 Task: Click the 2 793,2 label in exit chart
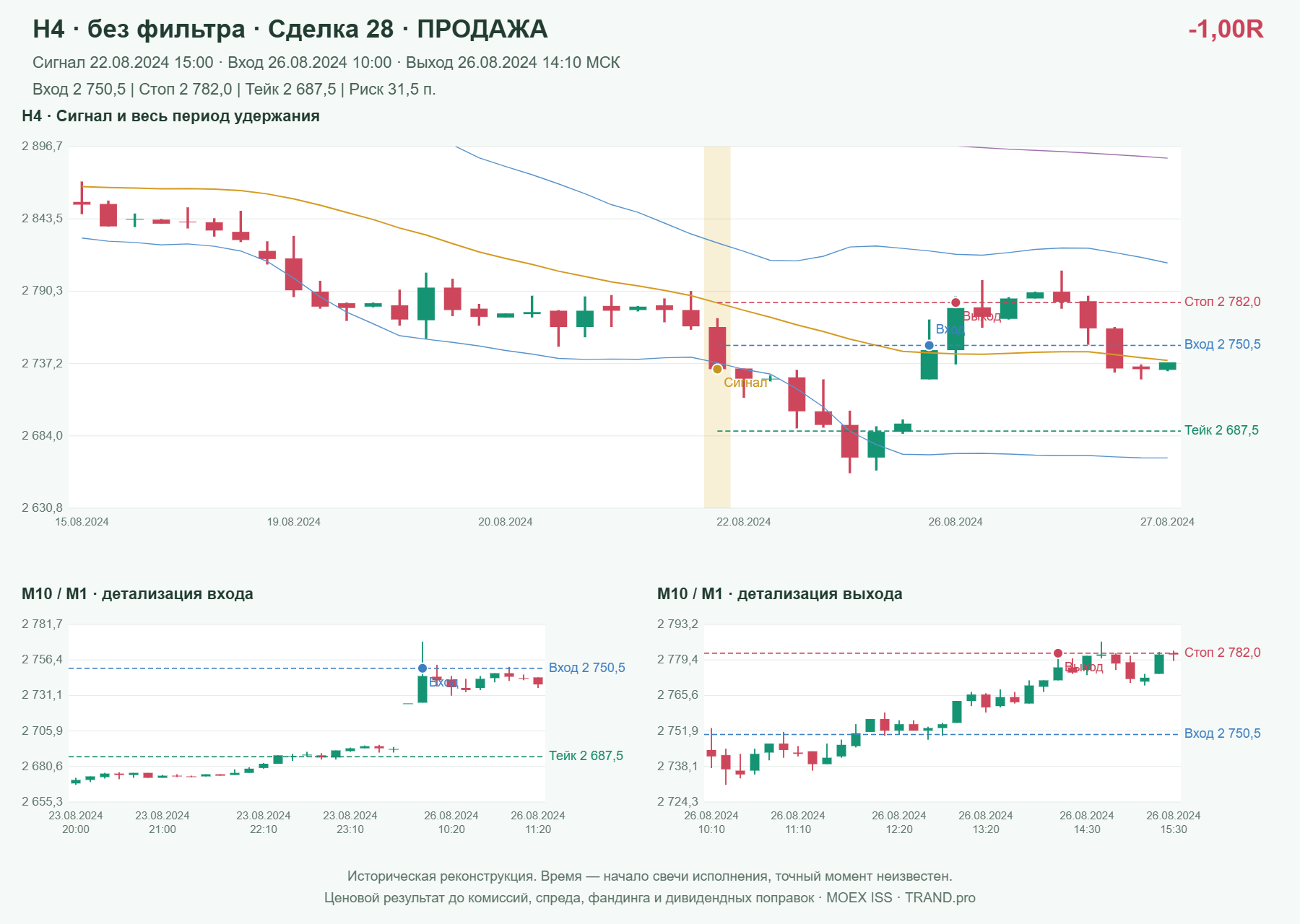click(x=677, y=624)
